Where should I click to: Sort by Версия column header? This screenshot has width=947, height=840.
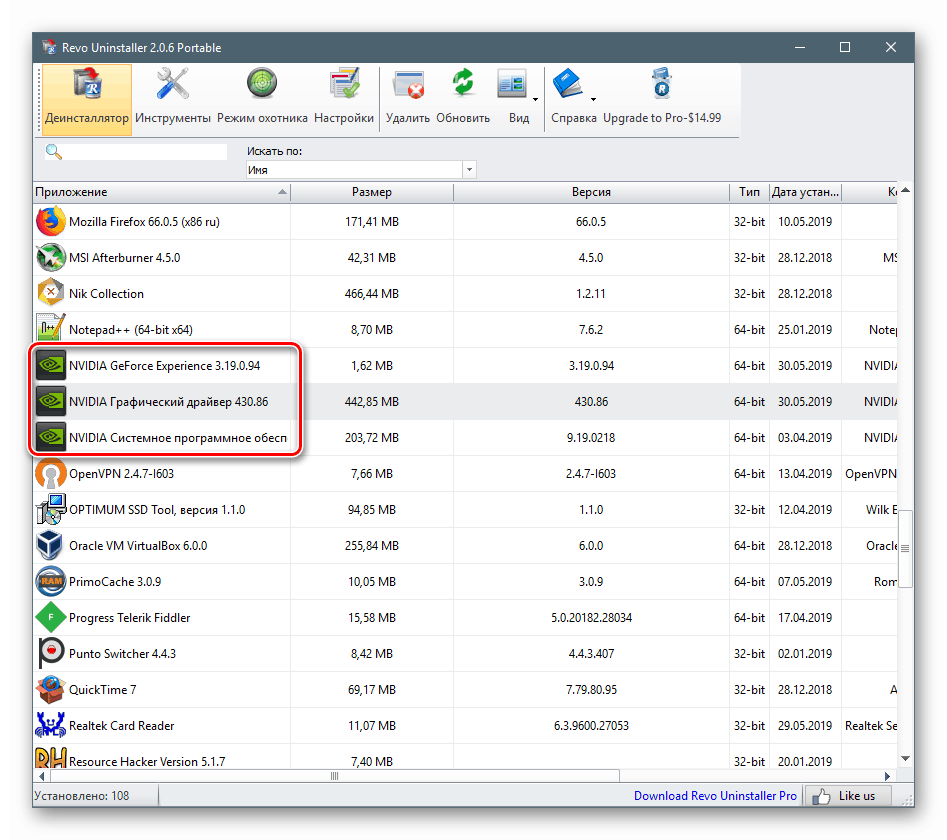591,192
